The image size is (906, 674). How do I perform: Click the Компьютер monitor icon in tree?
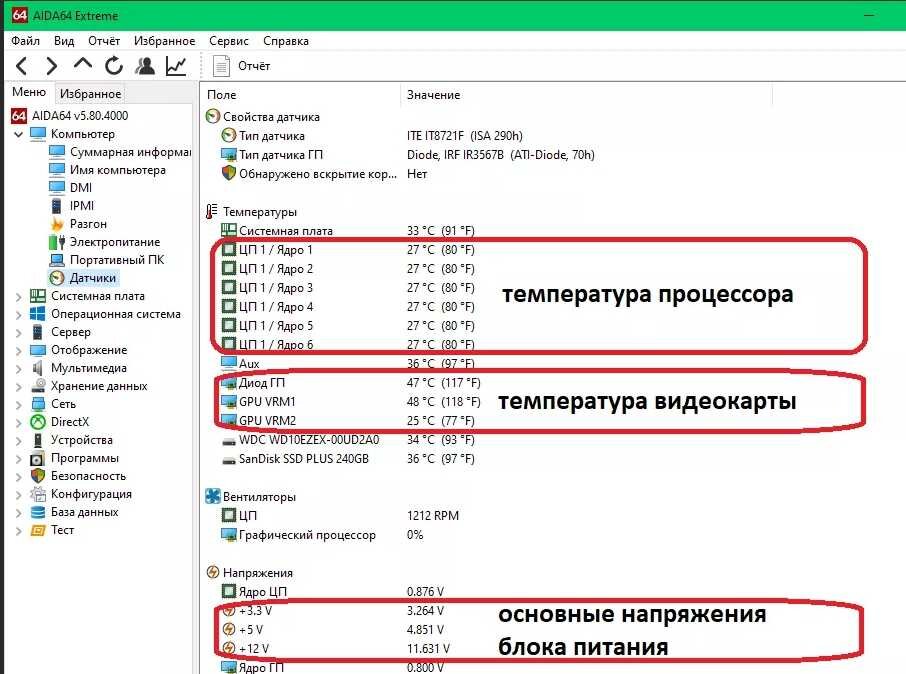tap(38, 134)
